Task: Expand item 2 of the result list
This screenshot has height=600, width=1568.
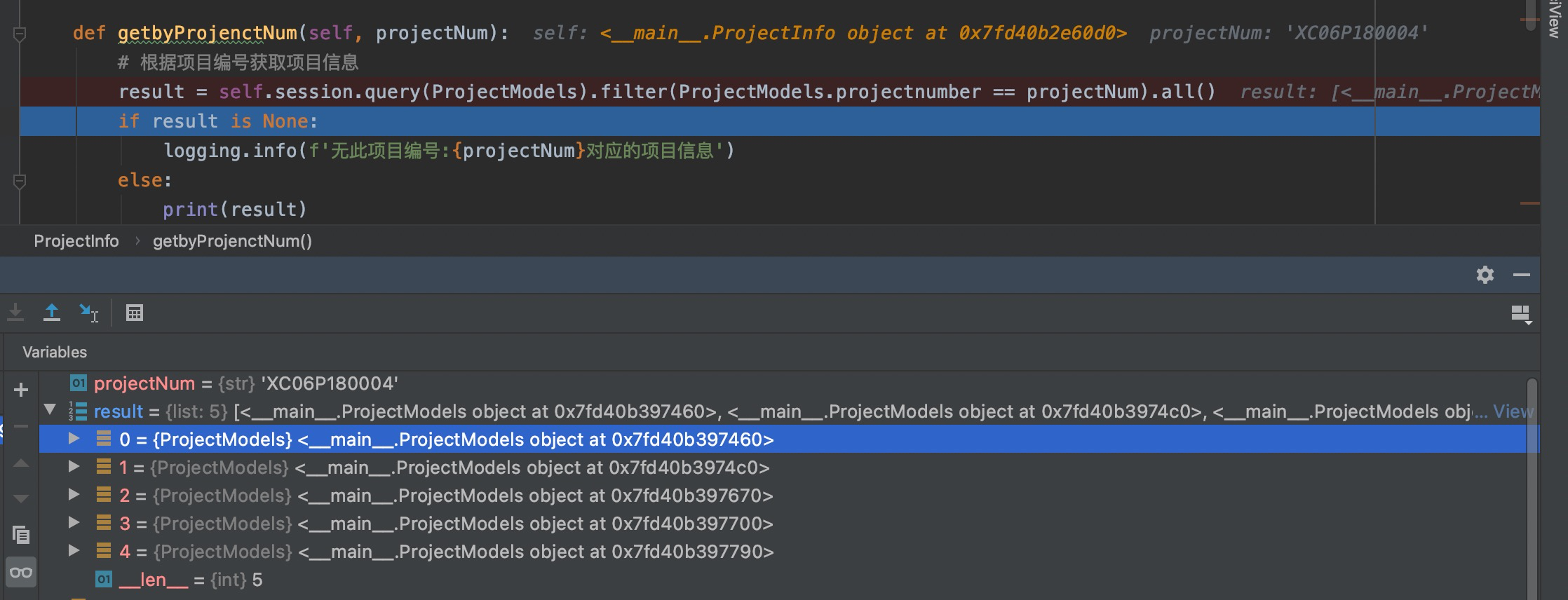Action: [x=74, y=494]
